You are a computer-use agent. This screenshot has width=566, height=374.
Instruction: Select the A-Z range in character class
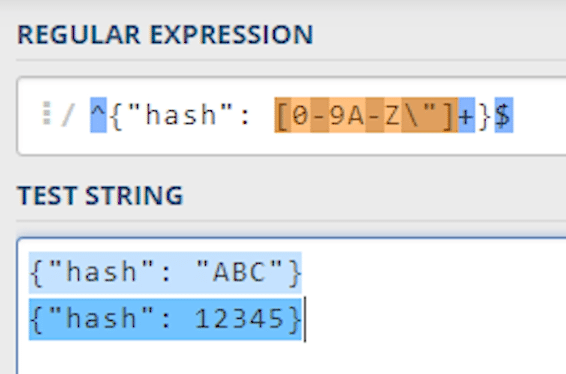374,115
